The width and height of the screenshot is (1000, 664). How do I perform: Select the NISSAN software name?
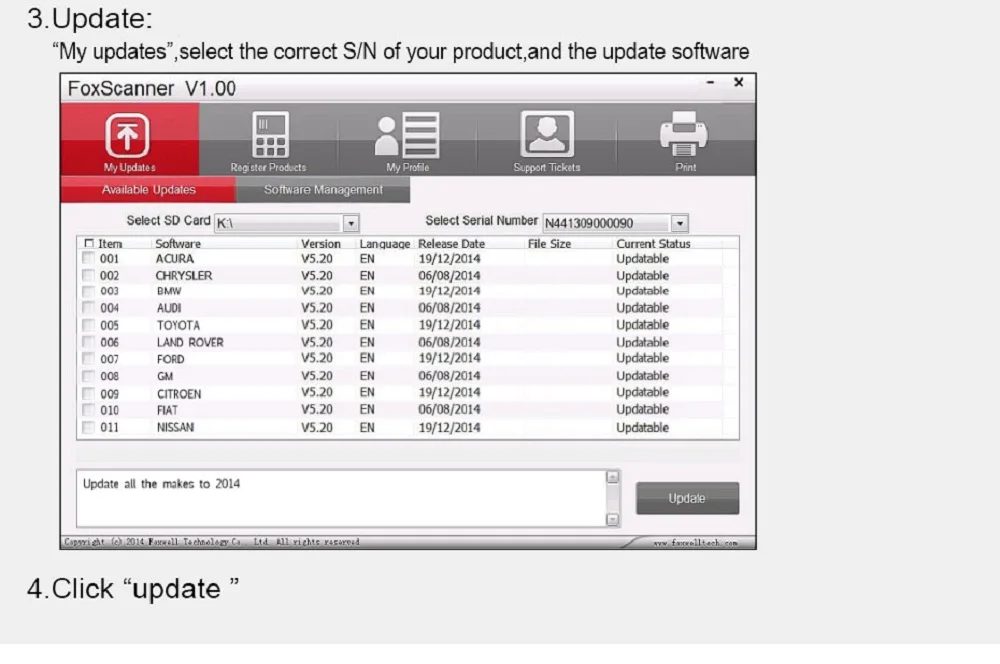[175, 427]
